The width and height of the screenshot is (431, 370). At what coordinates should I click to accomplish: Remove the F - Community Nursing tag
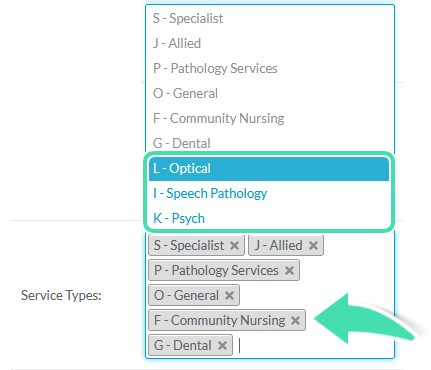pyautogui.click(x=295, y=320)
